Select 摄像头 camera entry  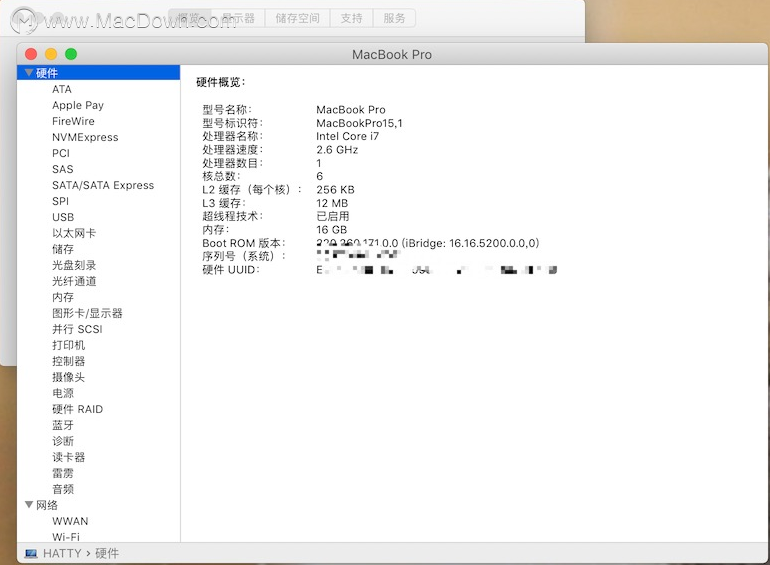[x=68, y=377]
